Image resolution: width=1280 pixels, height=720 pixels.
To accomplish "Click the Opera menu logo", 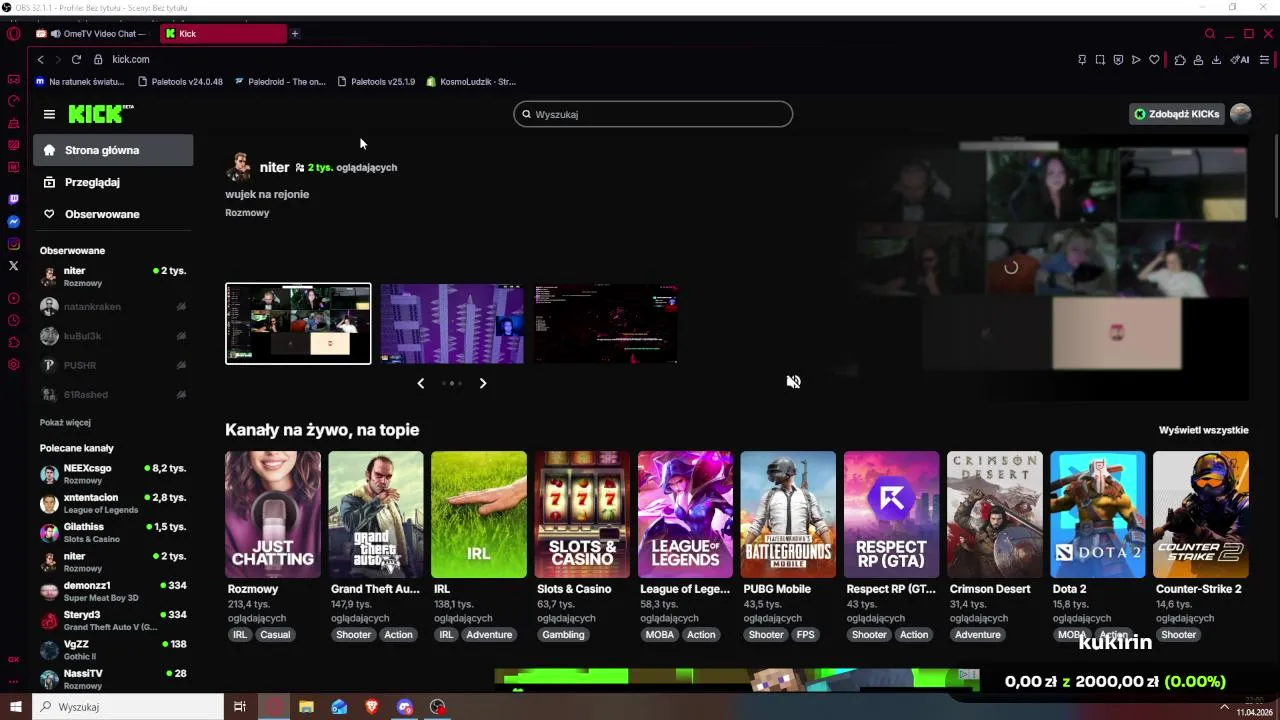I will 13,33.
